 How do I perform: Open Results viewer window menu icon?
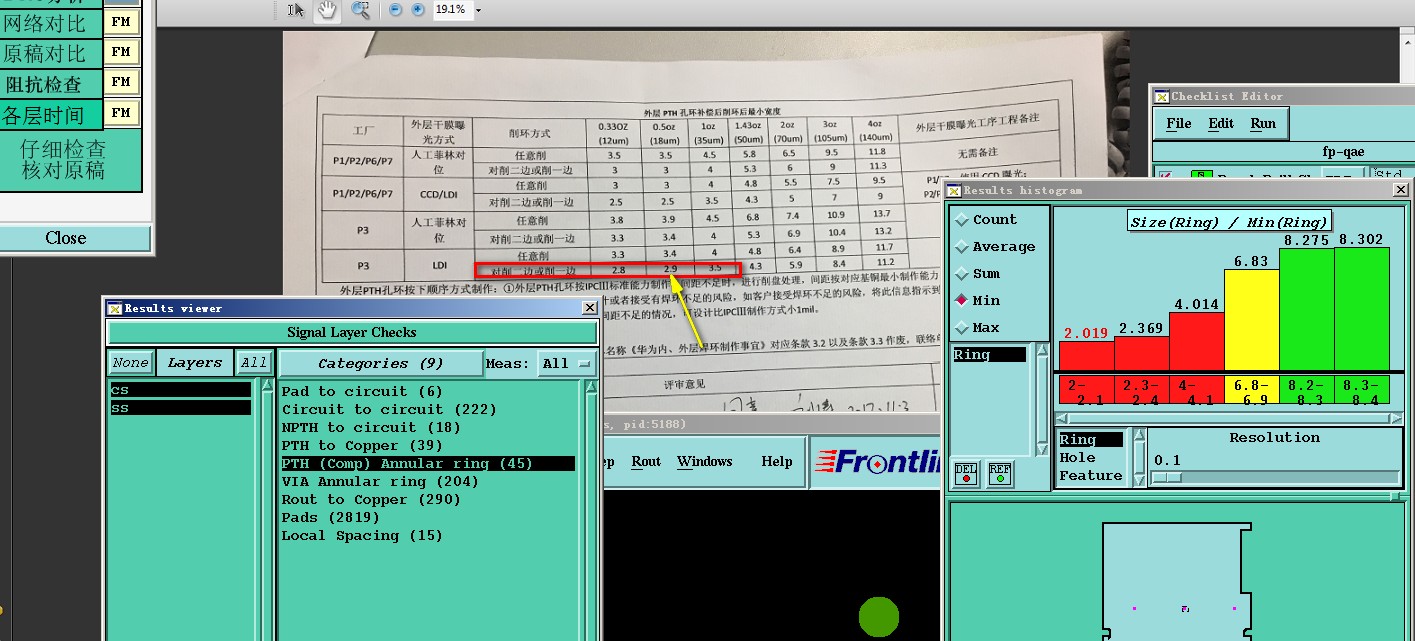[114, 309]
